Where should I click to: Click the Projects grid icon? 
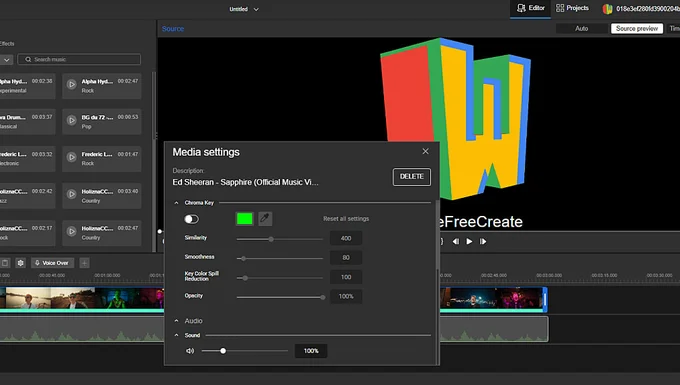click(x=560, y=8)
